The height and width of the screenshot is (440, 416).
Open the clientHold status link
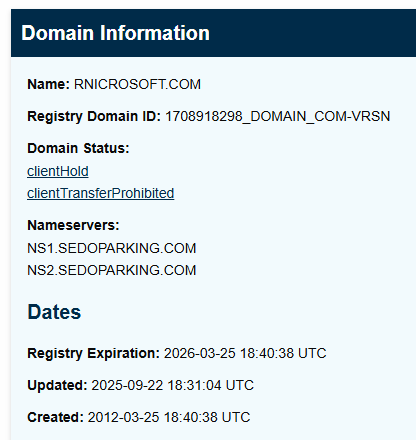(58, 171)
